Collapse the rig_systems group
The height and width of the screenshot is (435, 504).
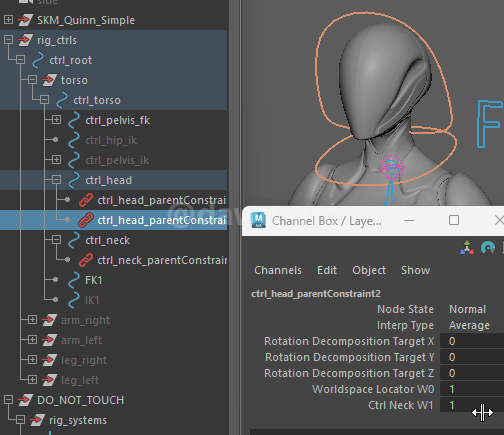click(x=20, y=420)
